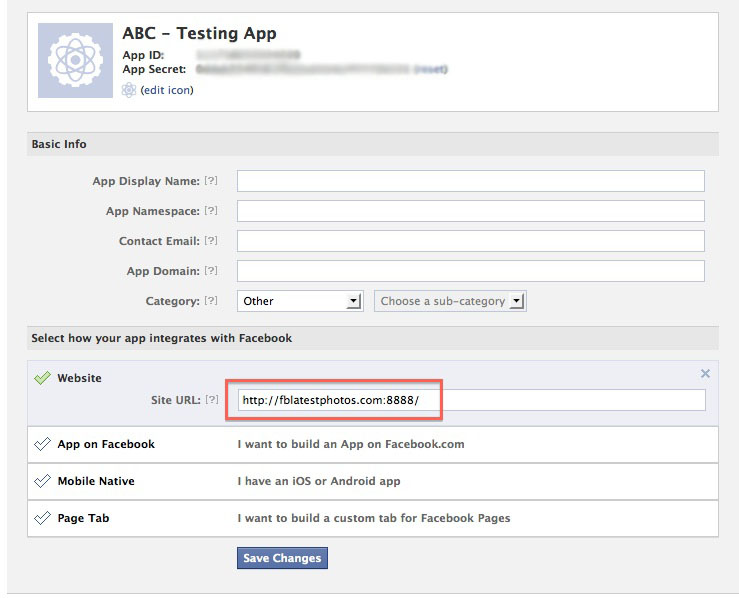Click the Website section heading
The height and width of the screenshot is (598, 739).
pyautogui.click(x=79, y=378)
